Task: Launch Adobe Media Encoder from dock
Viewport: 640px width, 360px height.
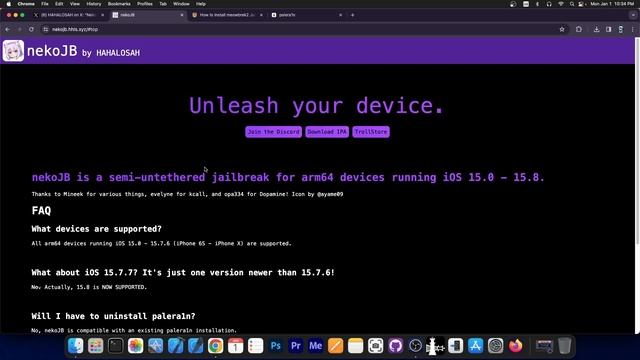Action: pos(316,346)
